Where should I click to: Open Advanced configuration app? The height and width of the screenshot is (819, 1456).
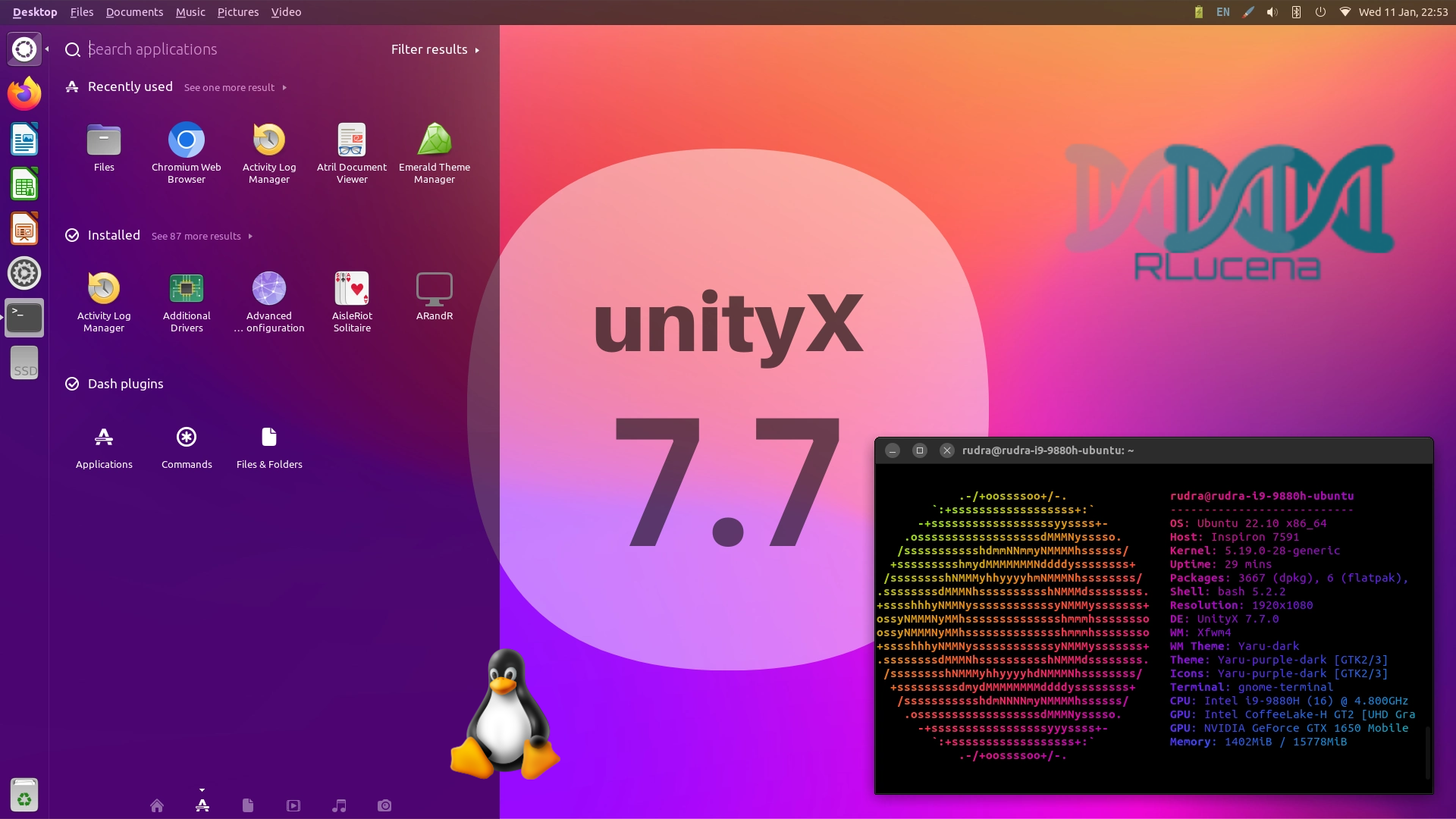[x=269, y=301]
